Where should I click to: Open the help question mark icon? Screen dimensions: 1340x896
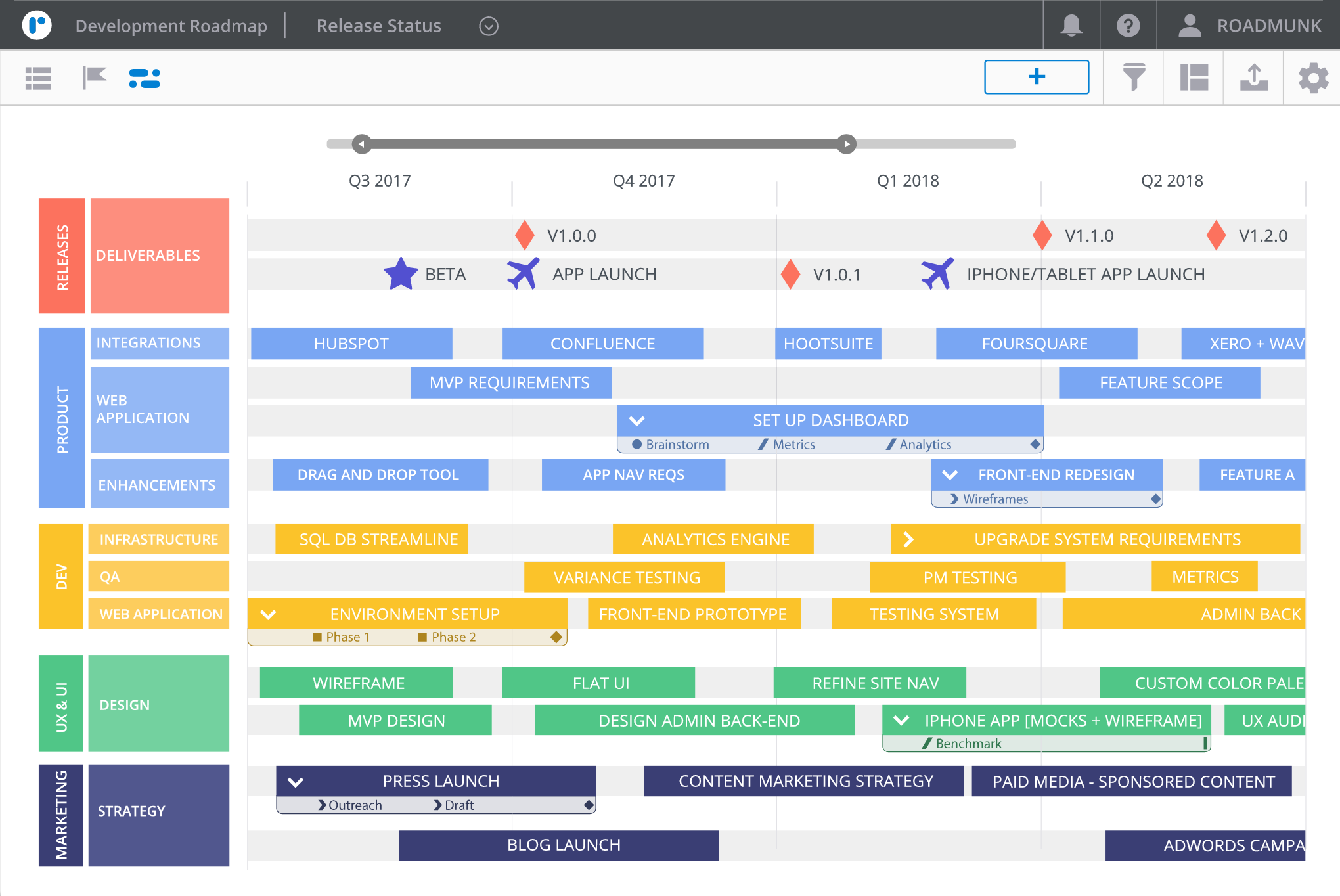tap(1128, 26)
